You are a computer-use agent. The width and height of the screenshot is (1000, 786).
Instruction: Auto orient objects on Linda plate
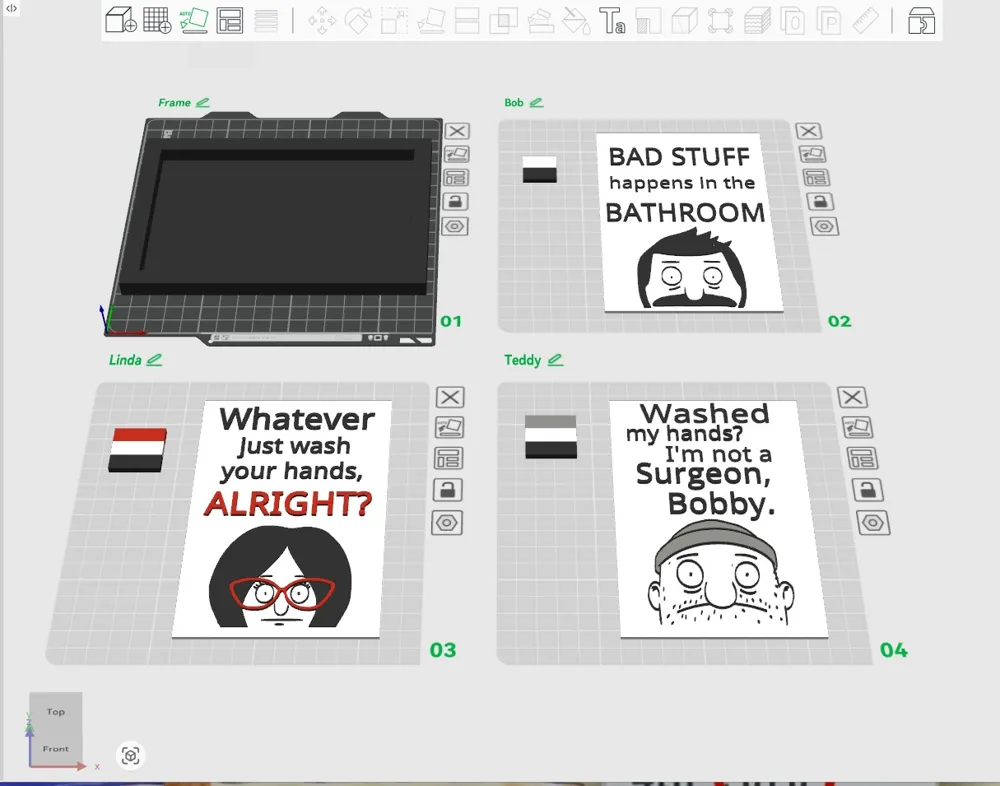[x=450, y=427]
